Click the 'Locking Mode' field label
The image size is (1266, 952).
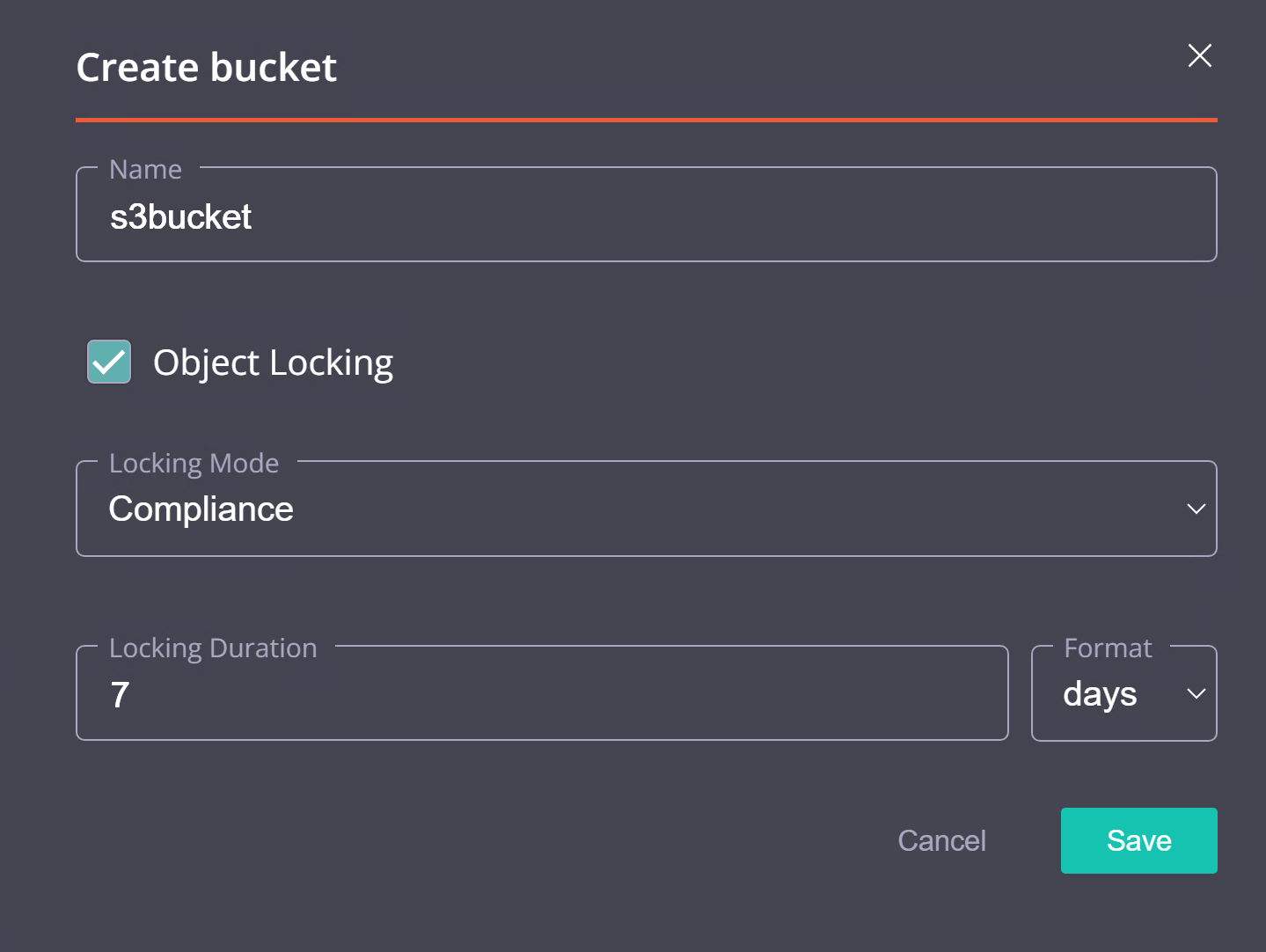pyautogui.click(x=194, y=463)
